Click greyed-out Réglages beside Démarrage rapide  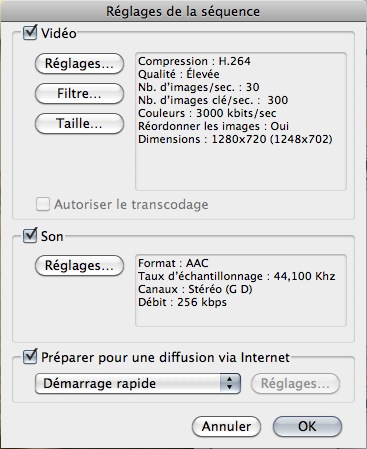click(295, 383)
